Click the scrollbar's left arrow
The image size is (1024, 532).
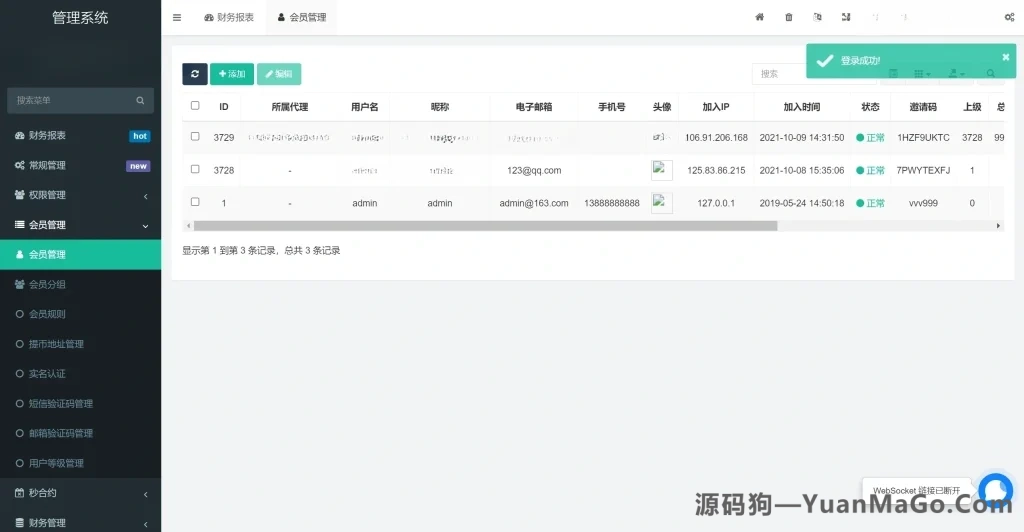[x=189, y=226]
